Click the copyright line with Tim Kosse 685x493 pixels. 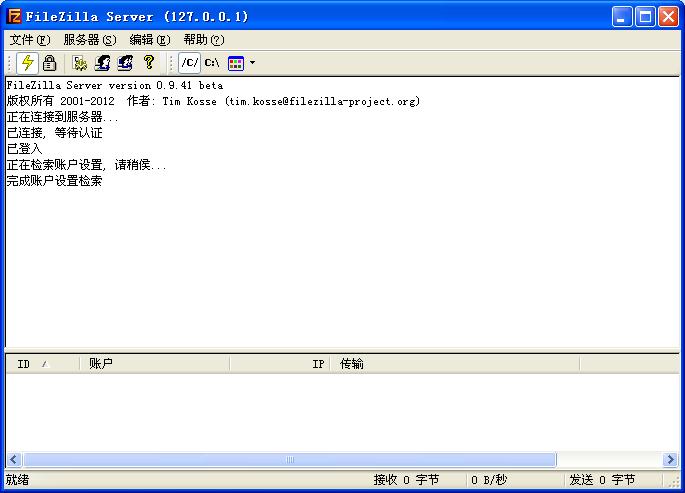point(213,101)
